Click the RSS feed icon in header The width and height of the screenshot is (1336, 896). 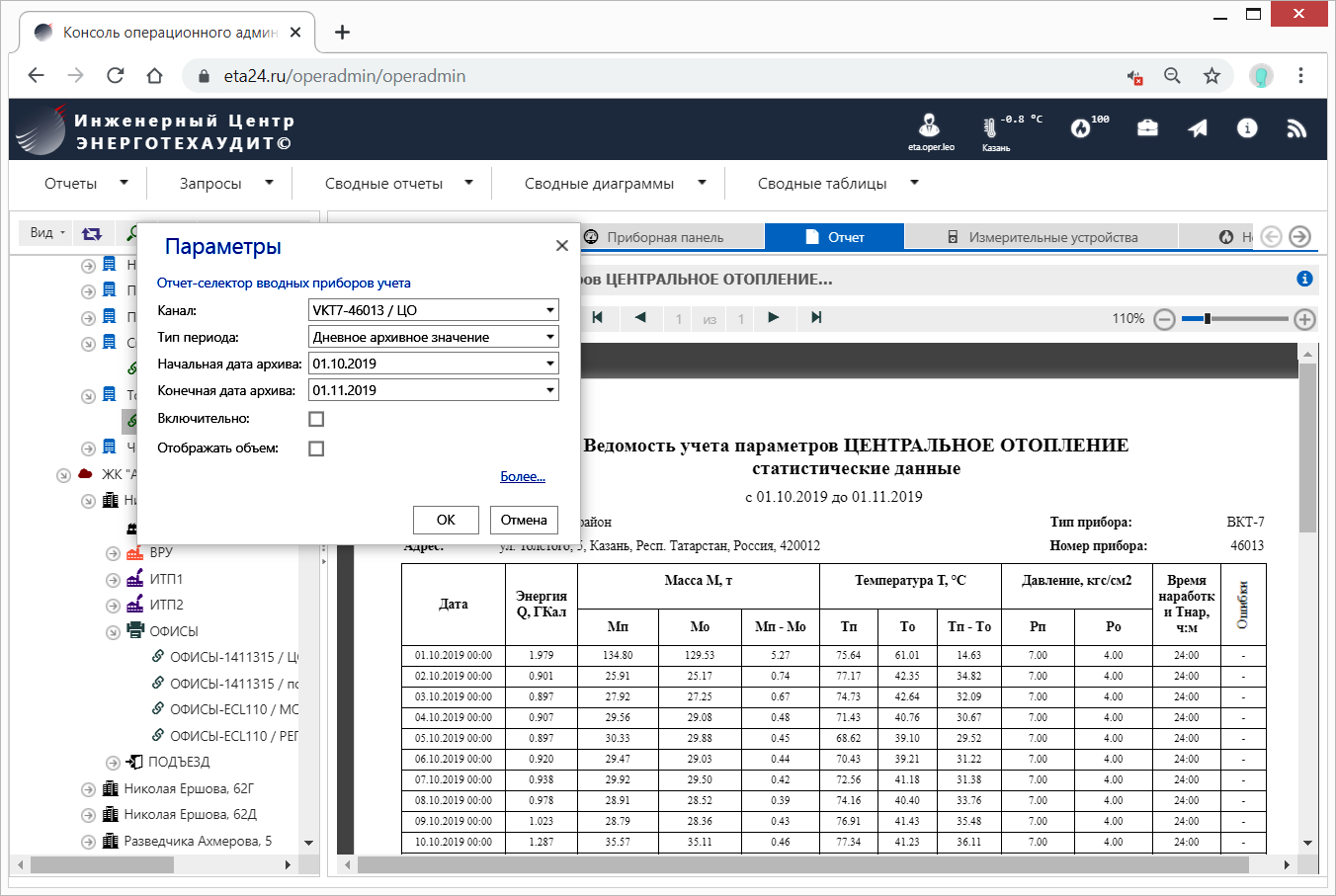pos(1296,129)
